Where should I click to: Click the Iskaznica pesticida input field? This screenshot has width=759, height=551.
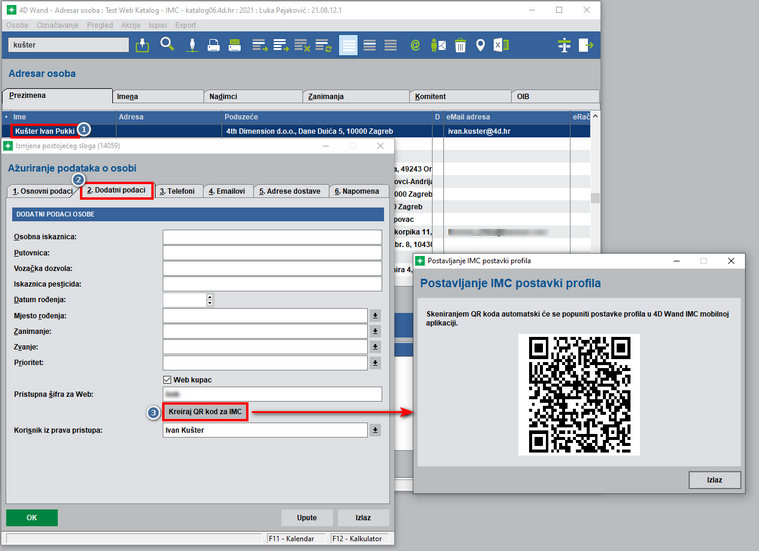pos(272,284)
